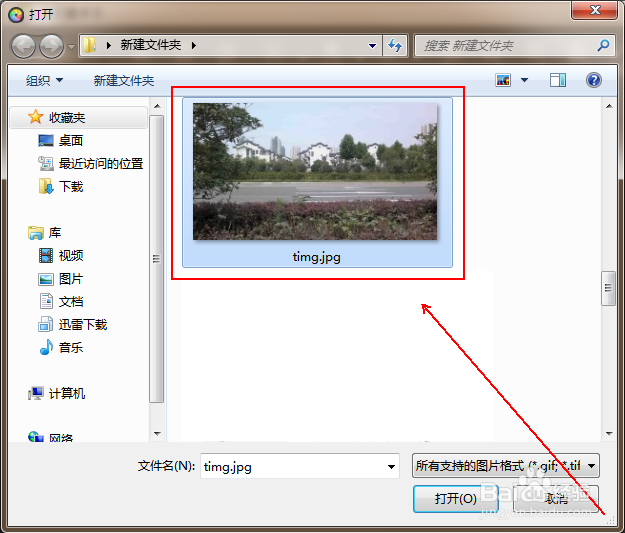Image resolution: width=625 pixels, height=533 pixels.
Task: Click the timg.jpg file name label
Action: pyautogui.click(x=316, y=257)
